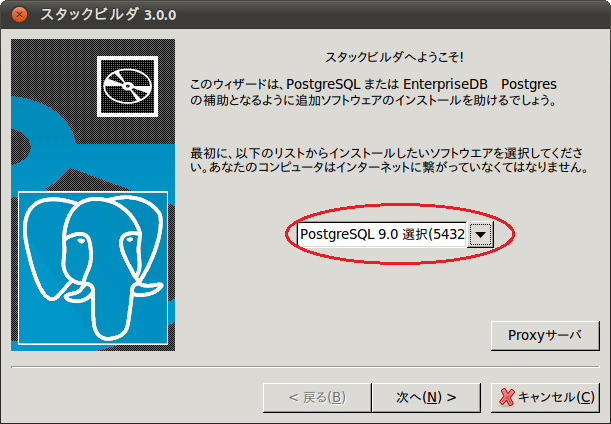
Task: Click the CD disc icon in the side banner
Action: [x=127, y=87]
